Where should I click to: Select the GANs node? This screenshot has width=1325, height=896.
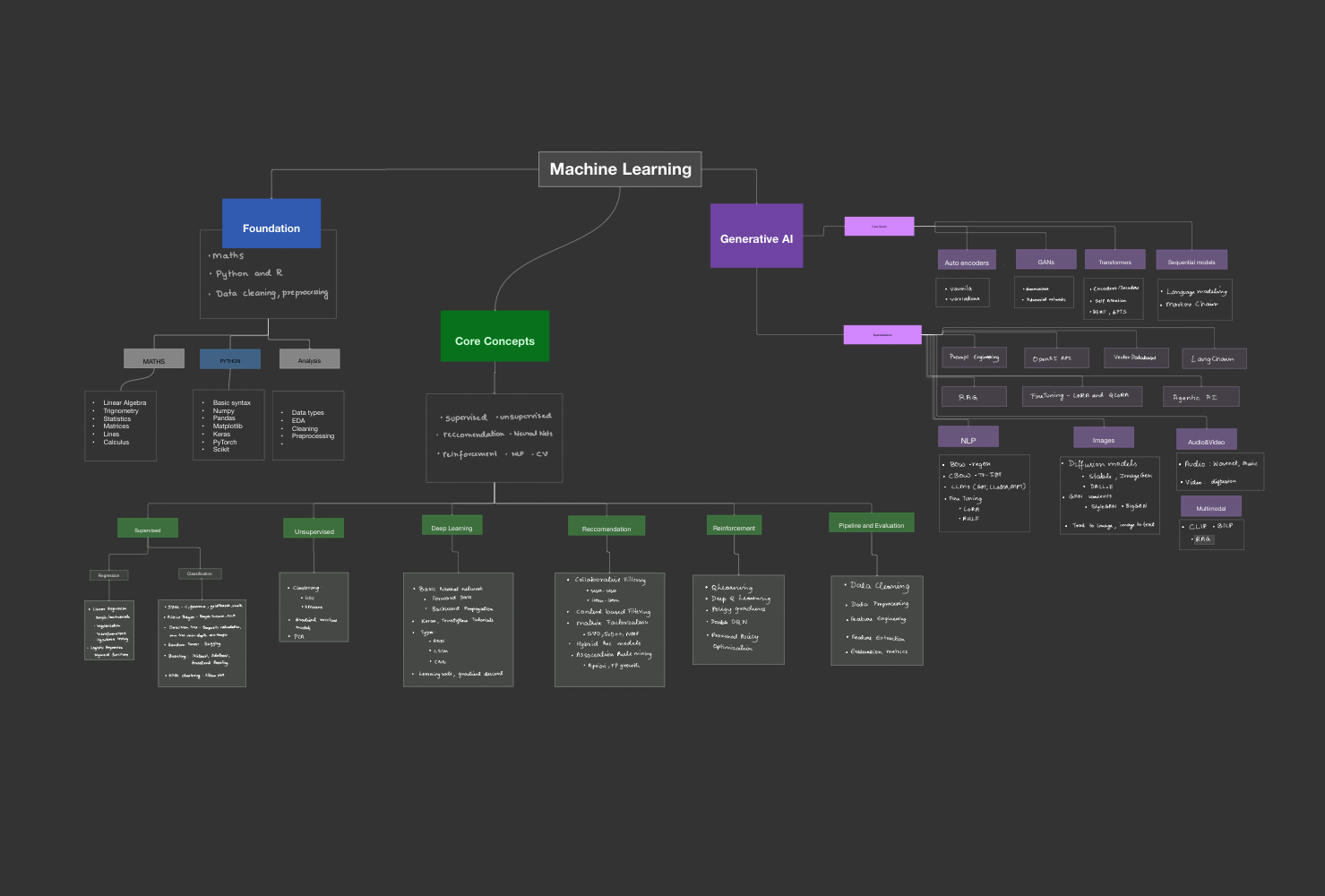click(1045, 259)
